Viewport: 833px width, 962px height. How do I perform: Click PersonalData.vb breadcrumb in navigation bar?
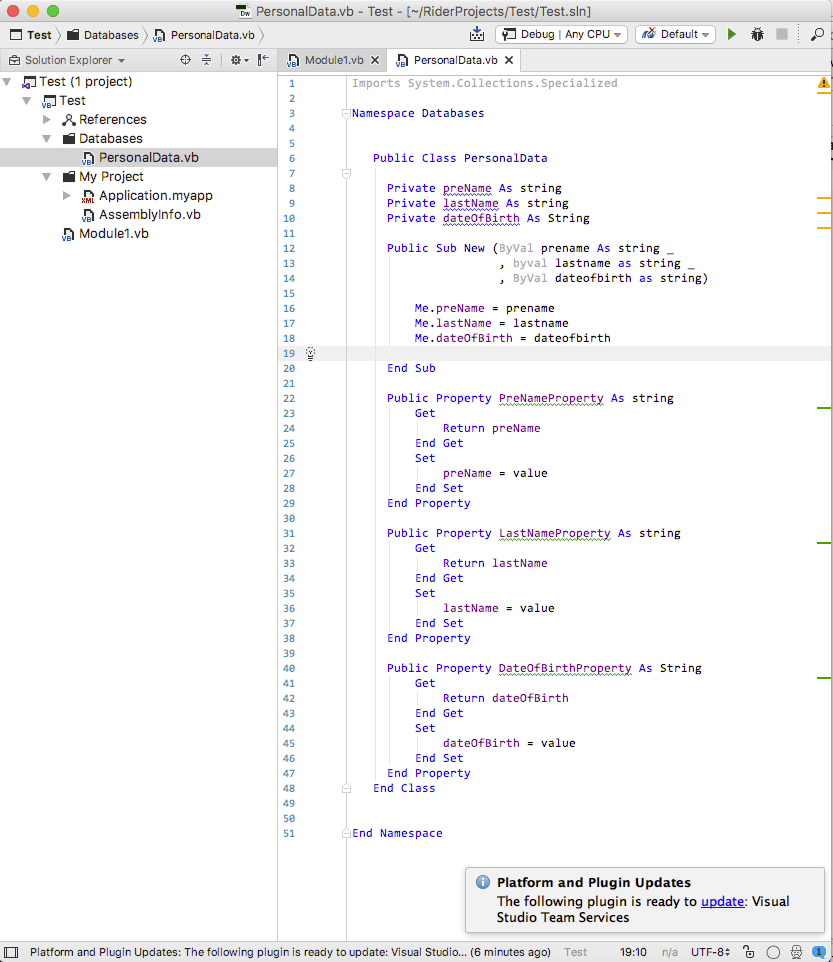click(x=204, y=35)
